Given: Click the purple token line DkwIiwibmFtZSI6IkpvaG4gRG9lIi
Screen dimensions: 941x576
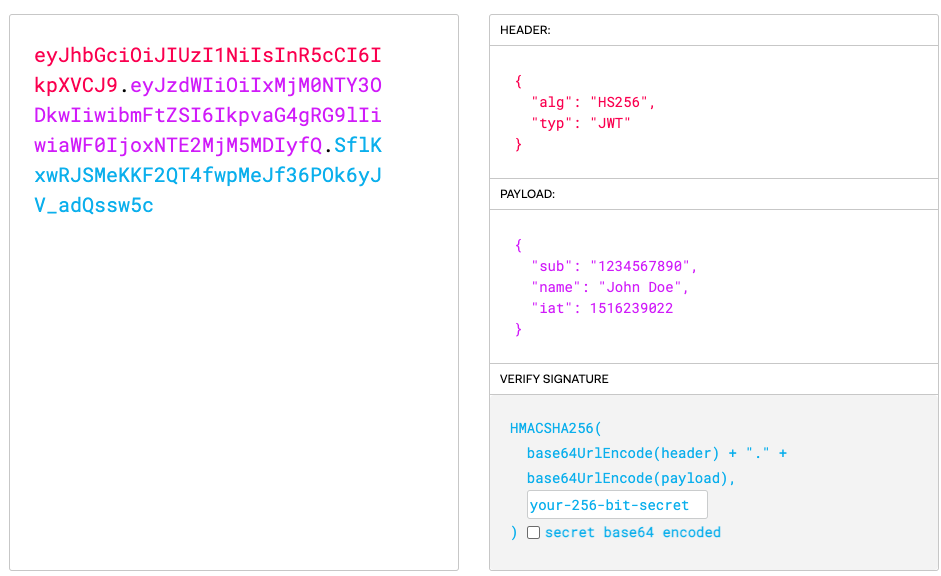Looking at the screenshot, I should pos(208,115).
